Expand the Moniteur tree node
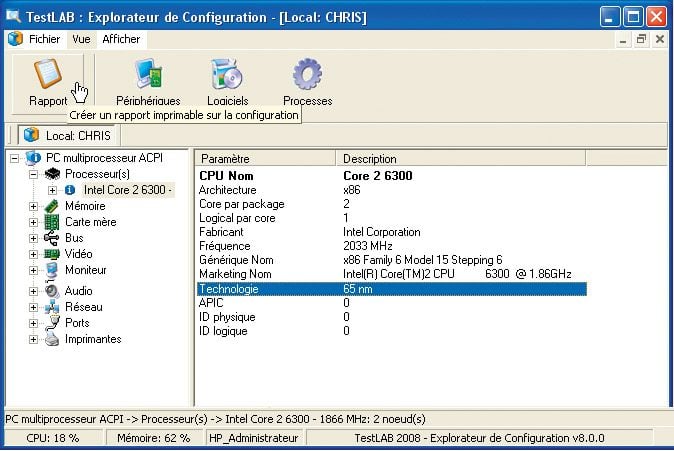This screenshot has width=674, height=451. (x=34, y=270)
